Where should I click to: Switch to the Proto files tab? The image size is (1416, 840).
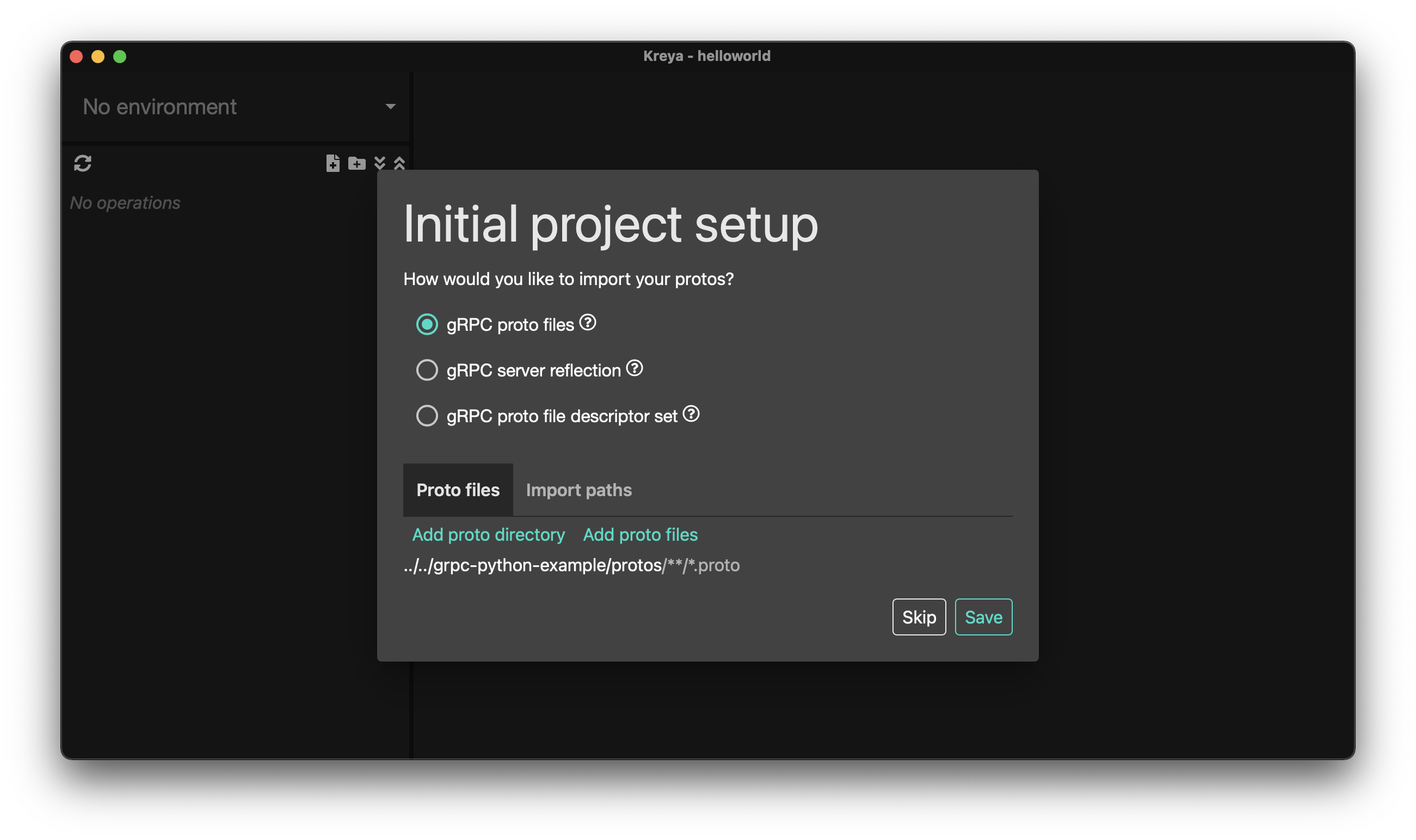click(x=458, y=490)
